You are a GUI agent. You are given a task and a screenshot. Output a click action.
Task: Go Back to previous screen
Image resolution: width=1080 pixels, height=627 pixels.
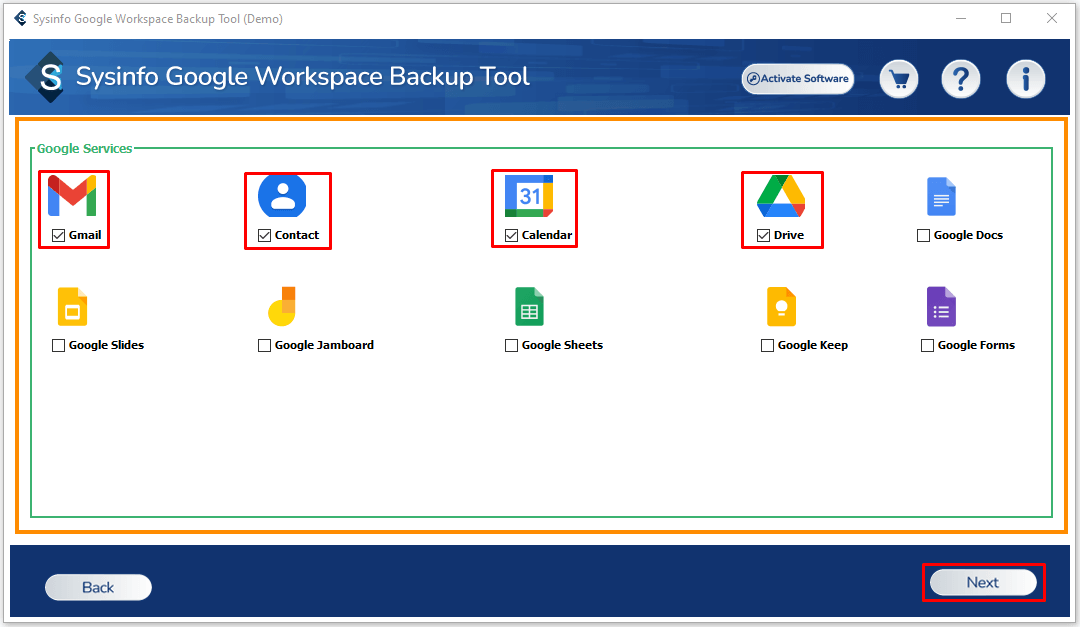(x=98, y=587)
